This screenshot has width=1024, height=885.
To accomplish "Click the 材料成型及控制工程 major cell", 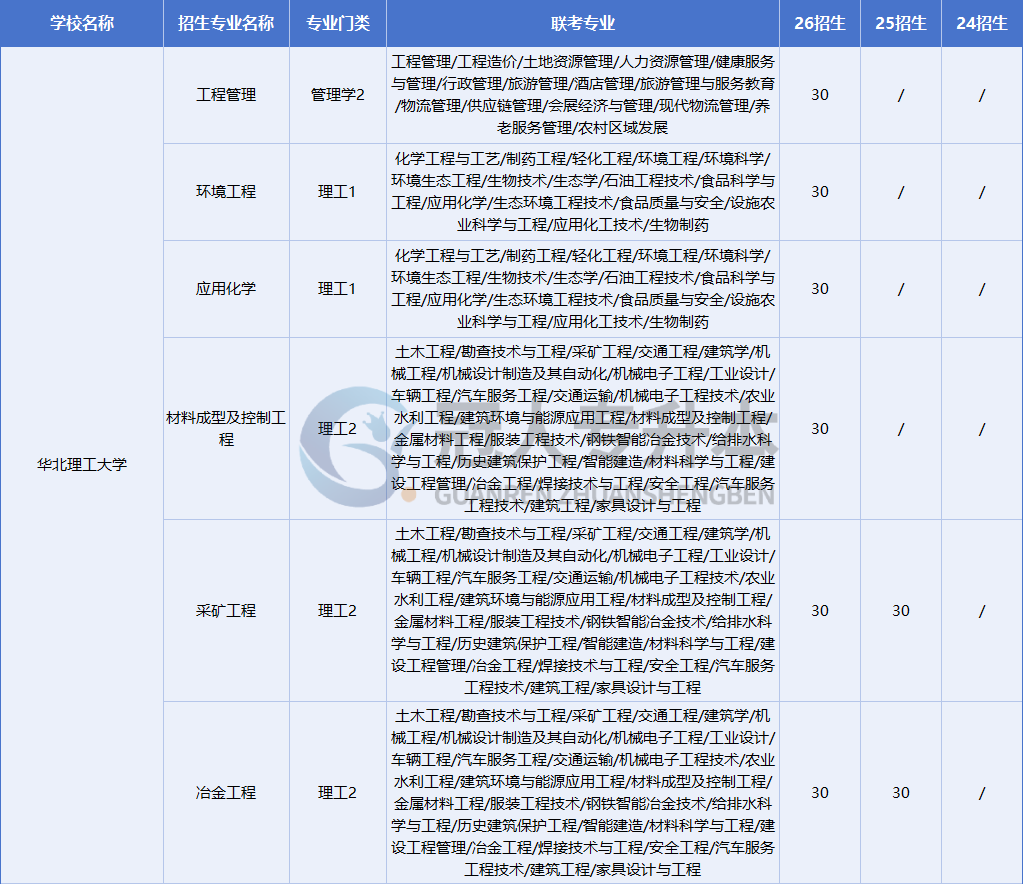I will pos(226,428).
